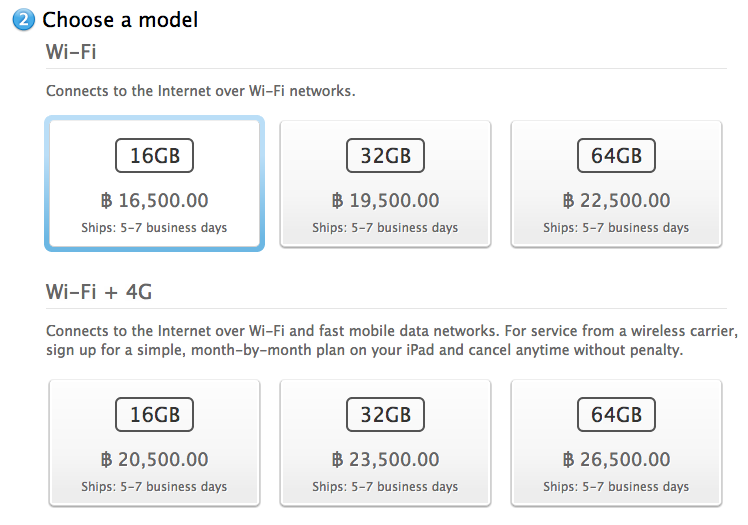Click the fast mobile data networks description paragraph
The width and height of the screenshot is (748, 525).
(x=390, y=341)
